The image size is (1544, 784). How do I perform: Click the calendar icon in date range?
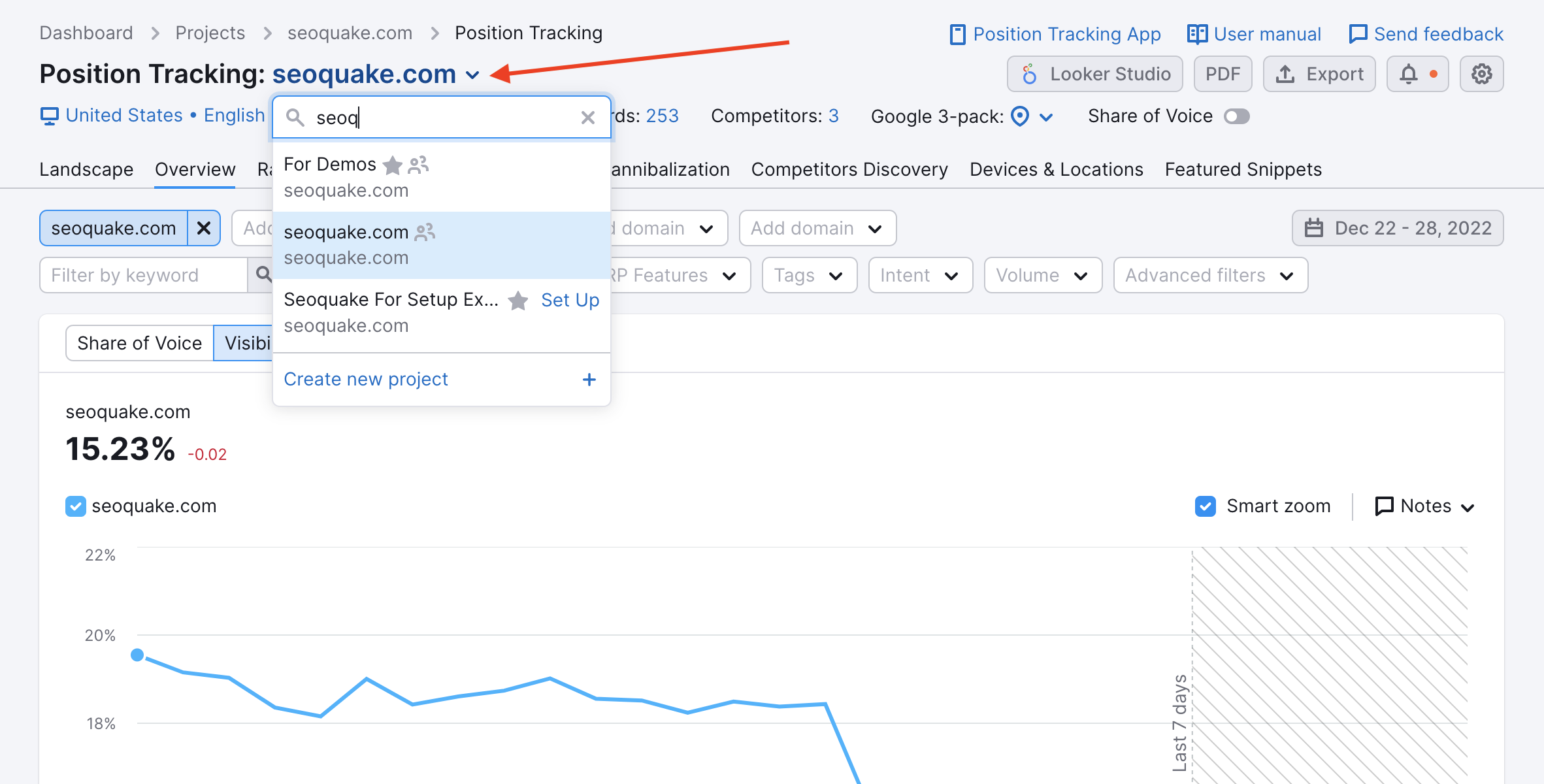tap(1314, 228)
